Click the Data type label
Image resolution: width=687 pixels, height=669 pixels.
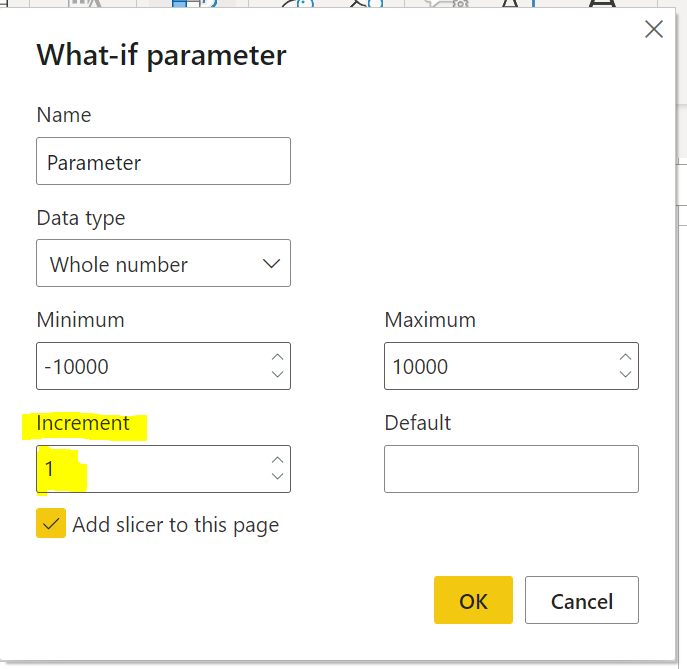(81, 218)
